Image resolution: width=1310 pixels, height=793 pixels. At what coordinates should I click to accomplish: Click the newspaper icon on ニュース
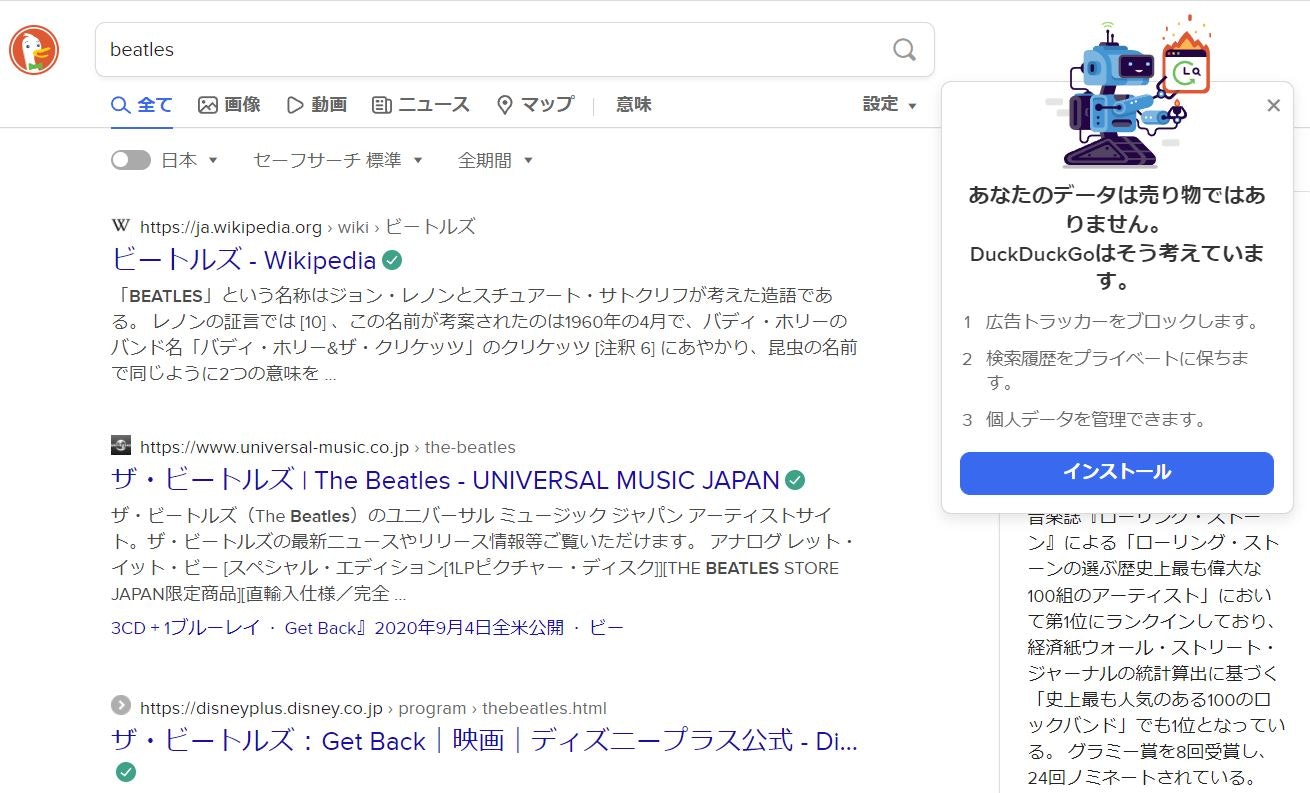point(382,104)
